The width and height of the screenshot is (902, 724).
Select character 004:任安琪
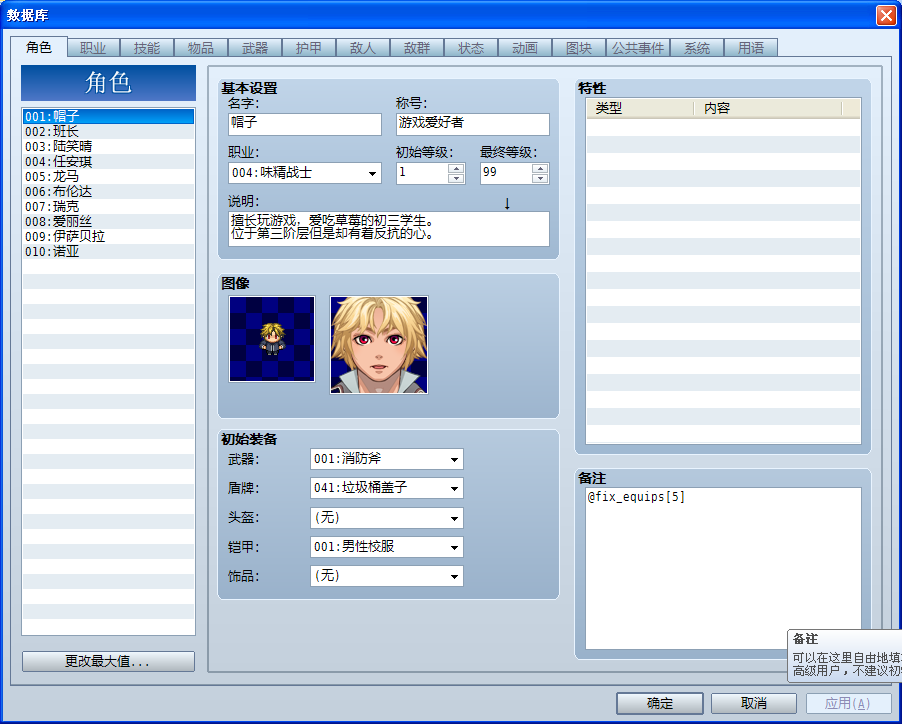[x=108, y=162]
